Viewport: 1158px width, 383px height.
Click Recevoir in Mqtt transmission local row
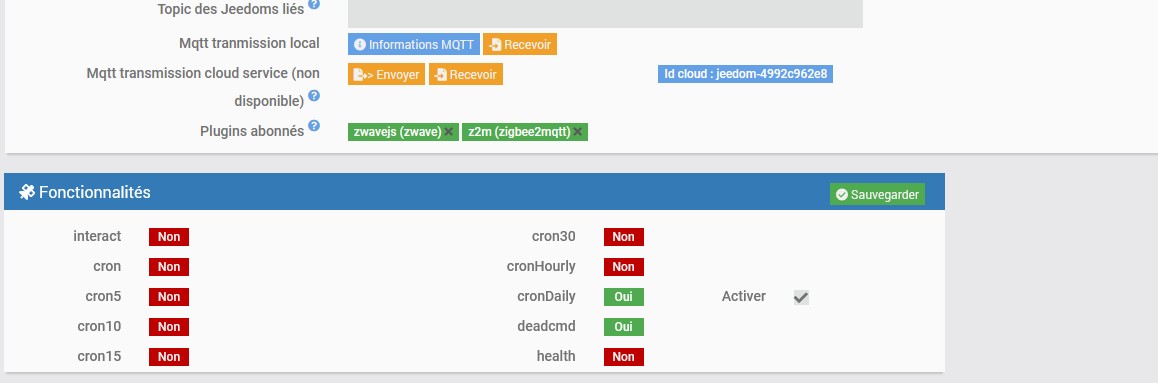pos(520,44)
